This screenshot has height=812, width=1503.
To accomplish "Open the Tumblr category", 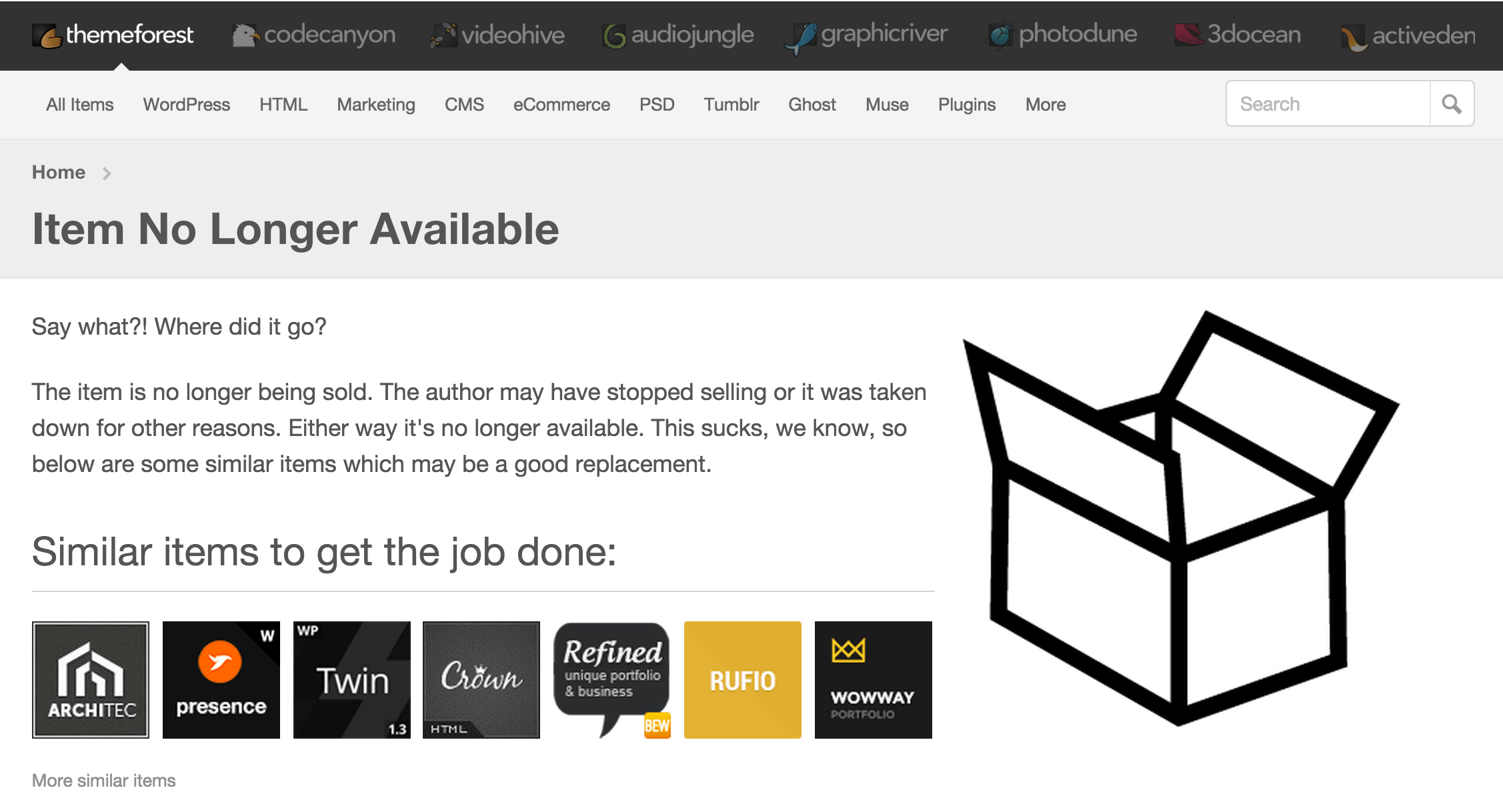I will (x=731, y=105).
